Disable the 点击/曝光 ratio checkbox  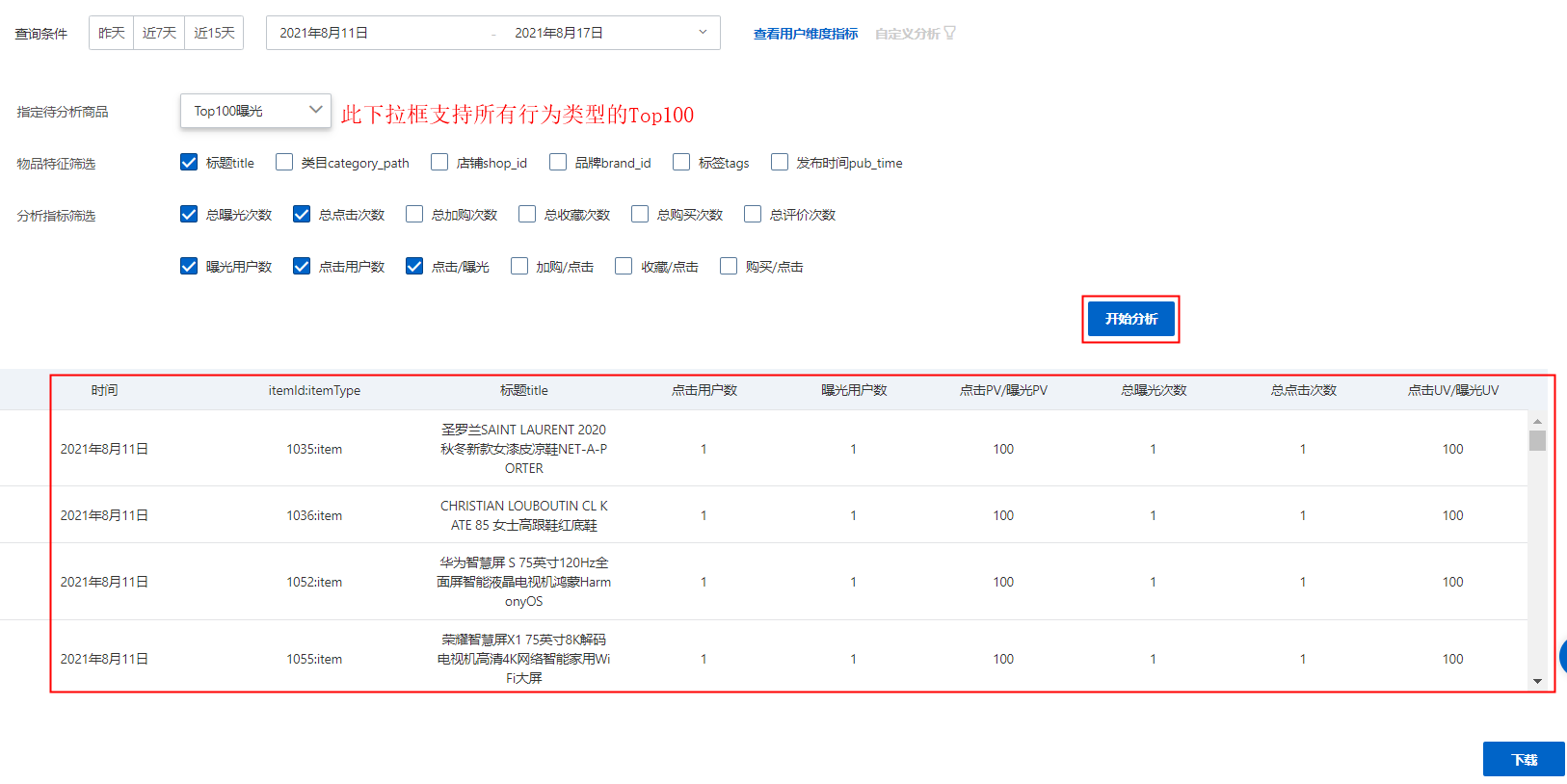coord(414,266)
